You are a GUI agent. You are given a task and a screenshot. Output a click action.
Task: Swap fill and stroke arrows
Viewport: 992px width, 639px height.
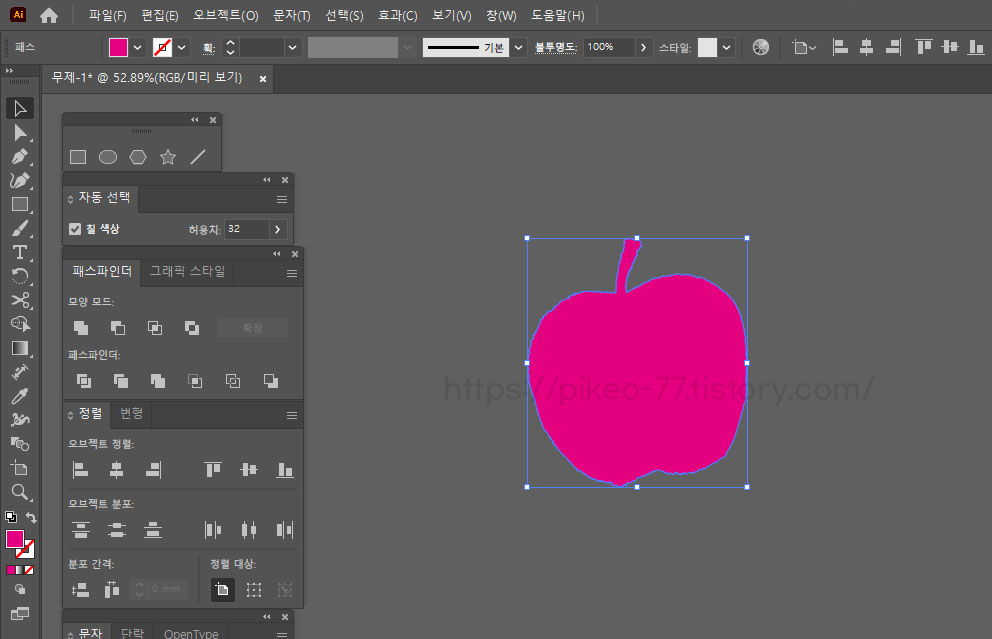pyautogui.click(x=31, y=517)
